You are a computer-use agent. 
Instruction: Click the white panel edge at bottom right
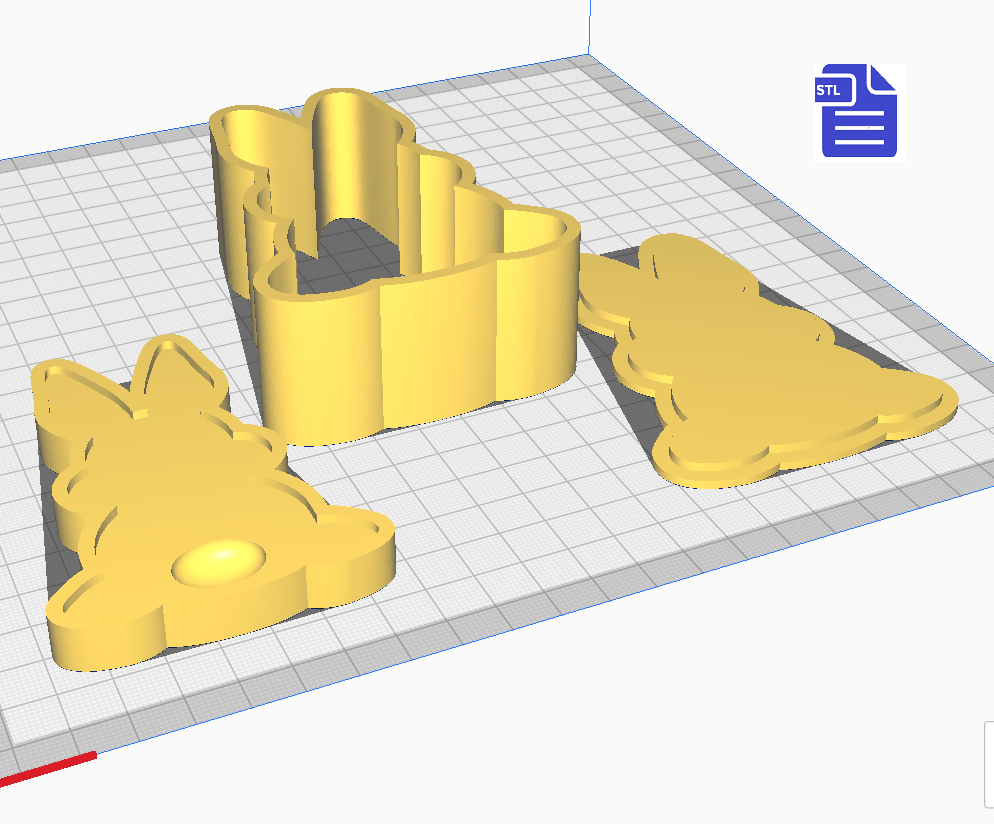988,765
